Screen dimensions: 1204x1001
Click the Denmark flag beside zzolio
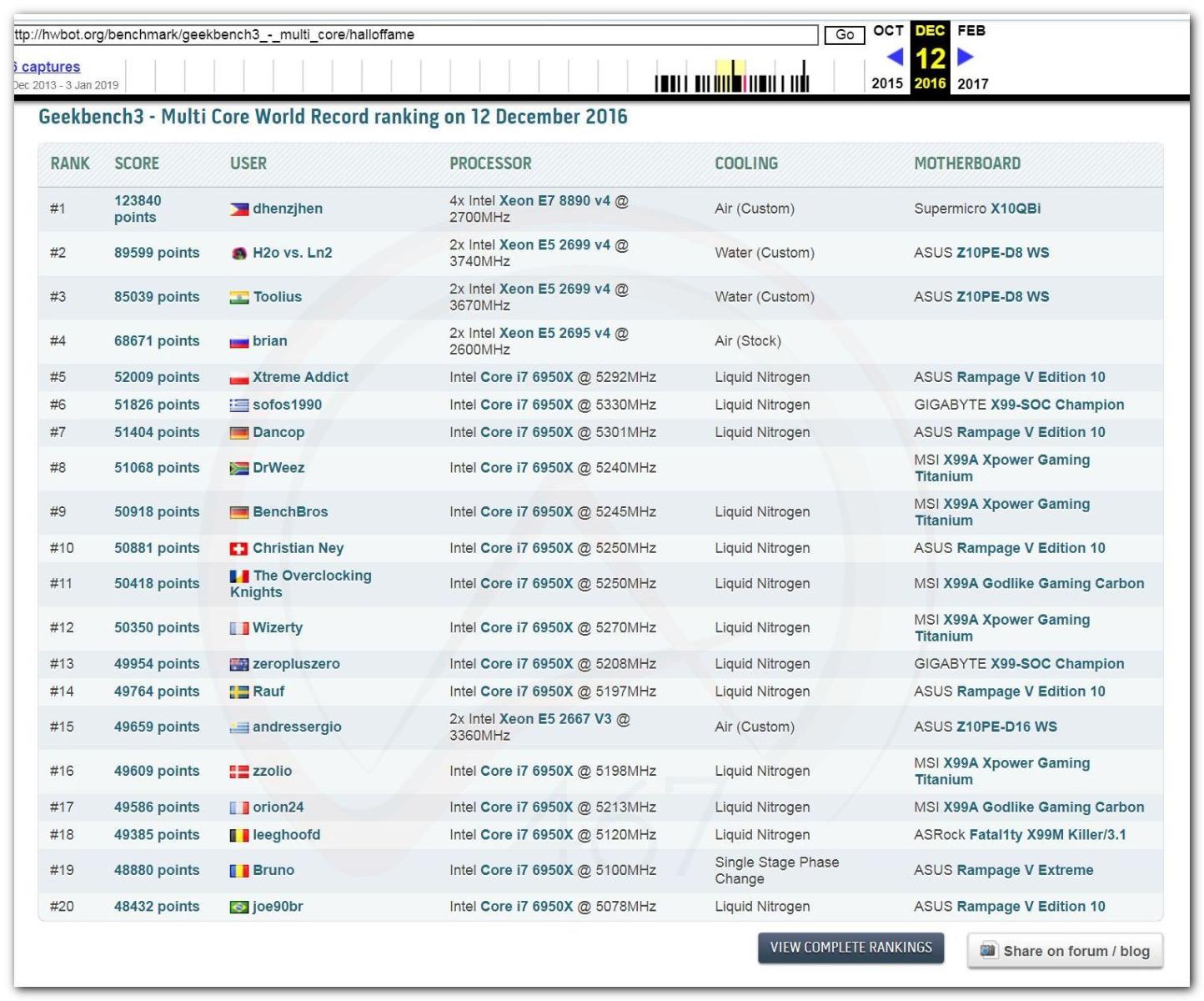(x=239, y=772)
